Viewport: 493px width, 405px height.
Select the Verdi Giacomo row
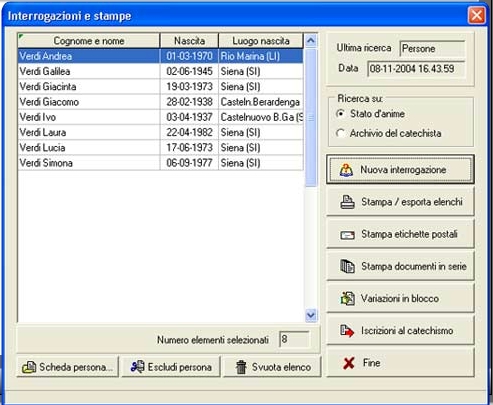click(x=160, y=102)
